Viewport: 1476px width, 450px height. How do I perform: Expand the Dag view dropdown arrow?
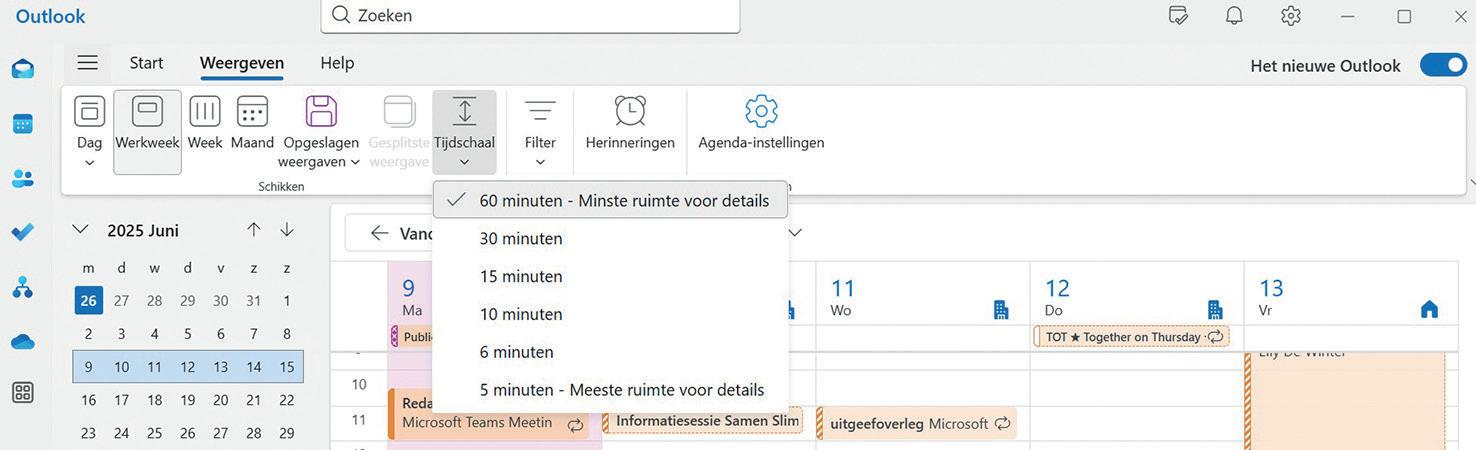(89, 162)
